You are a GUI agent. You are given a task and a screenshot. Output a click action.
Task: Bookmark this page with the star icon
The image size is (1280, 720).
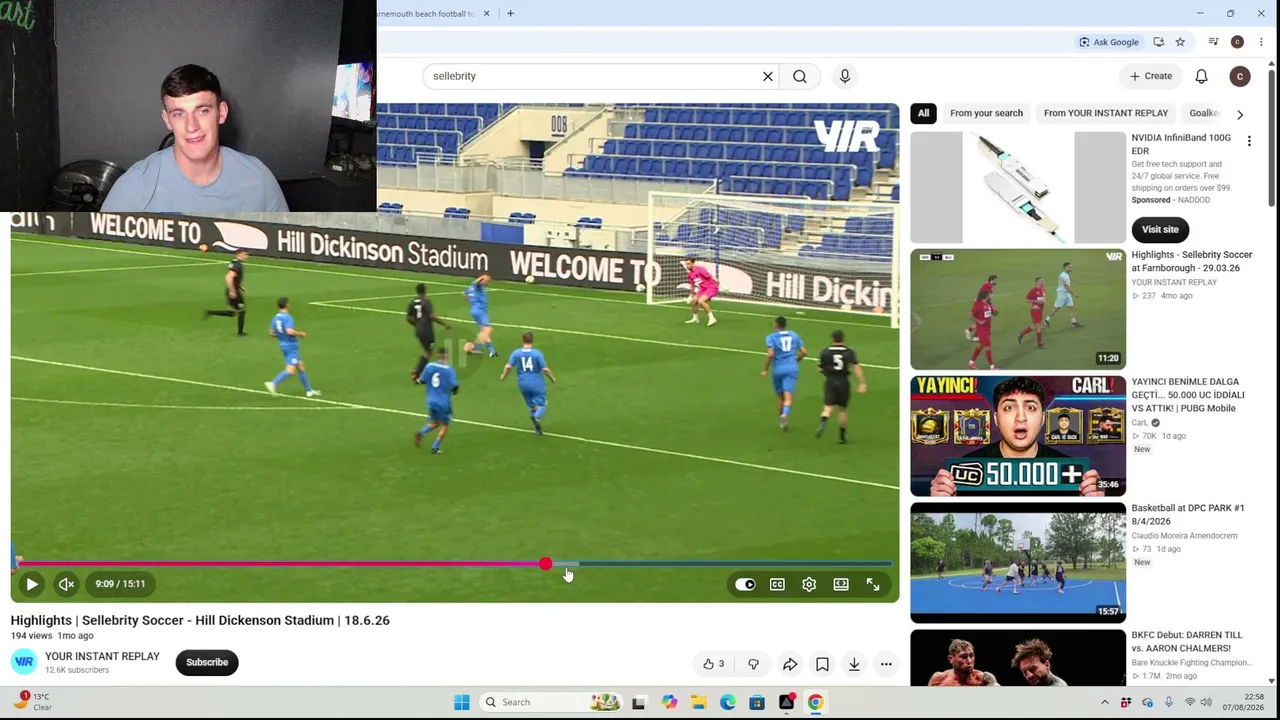[x=1180, y=42]
